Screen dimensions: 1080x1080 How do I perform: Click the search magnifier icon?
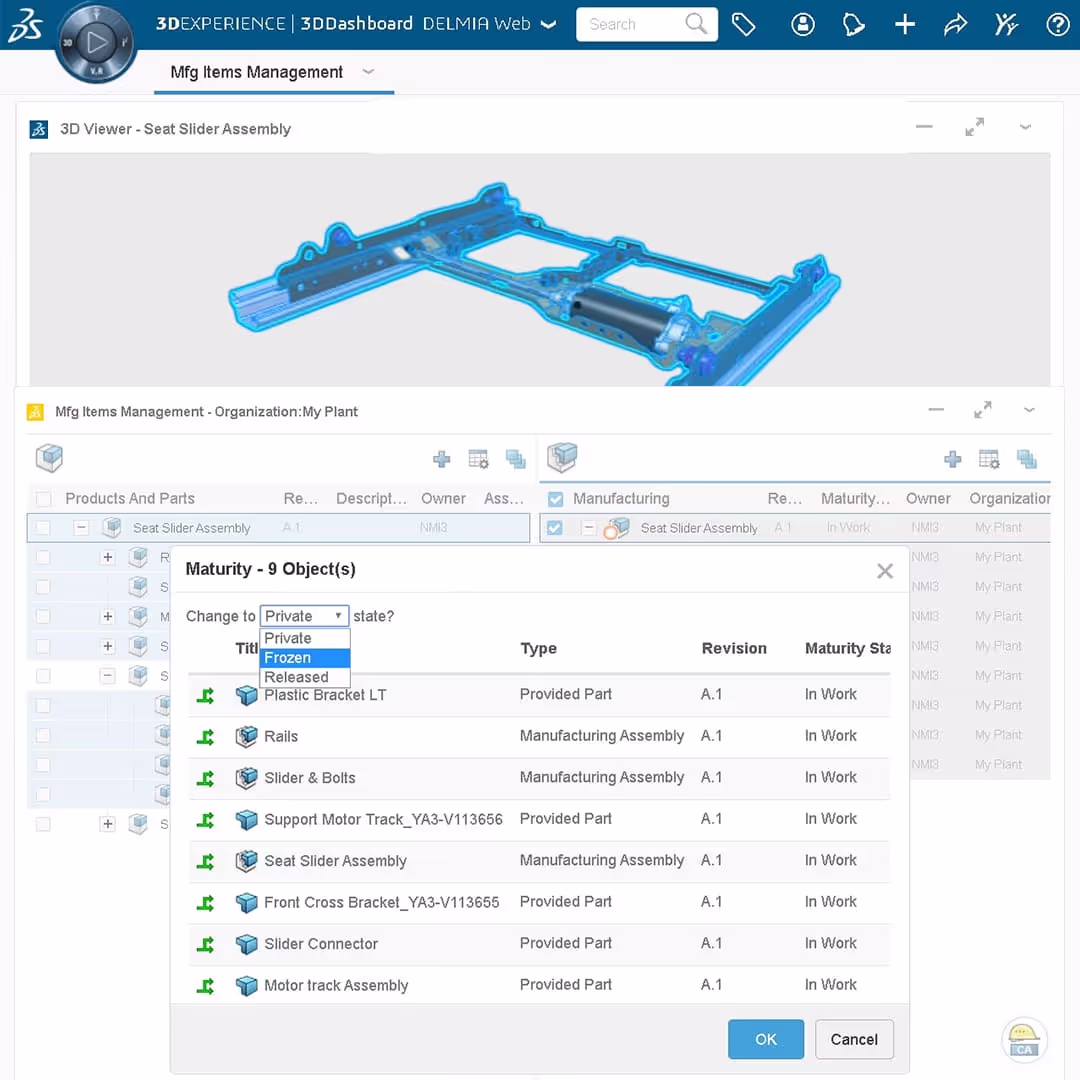pos(696,24)
